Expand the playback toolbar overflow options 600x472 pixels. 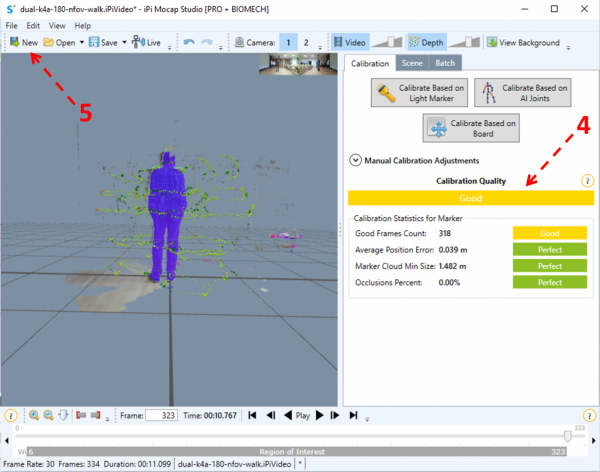367,419
